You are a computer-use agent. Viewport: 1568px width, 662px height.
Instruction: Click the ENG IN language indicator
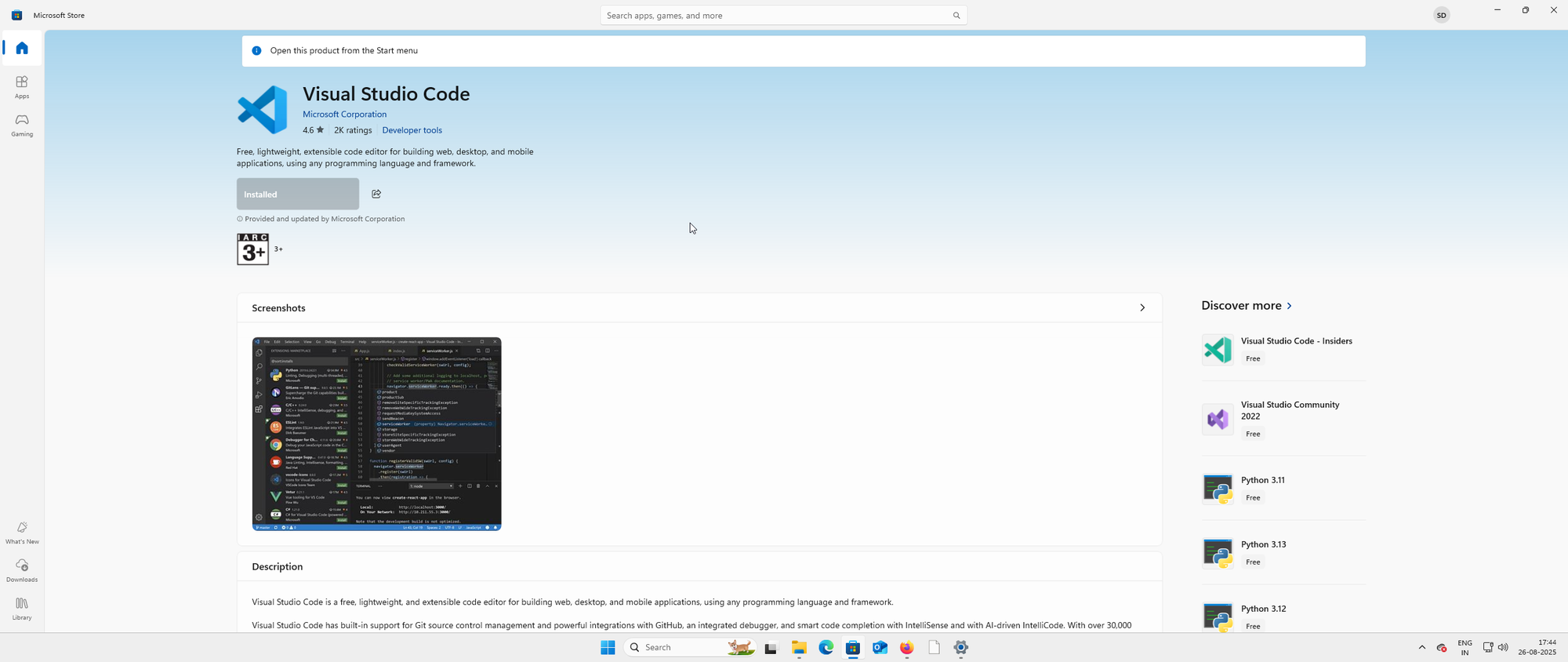click(1465, 647)
